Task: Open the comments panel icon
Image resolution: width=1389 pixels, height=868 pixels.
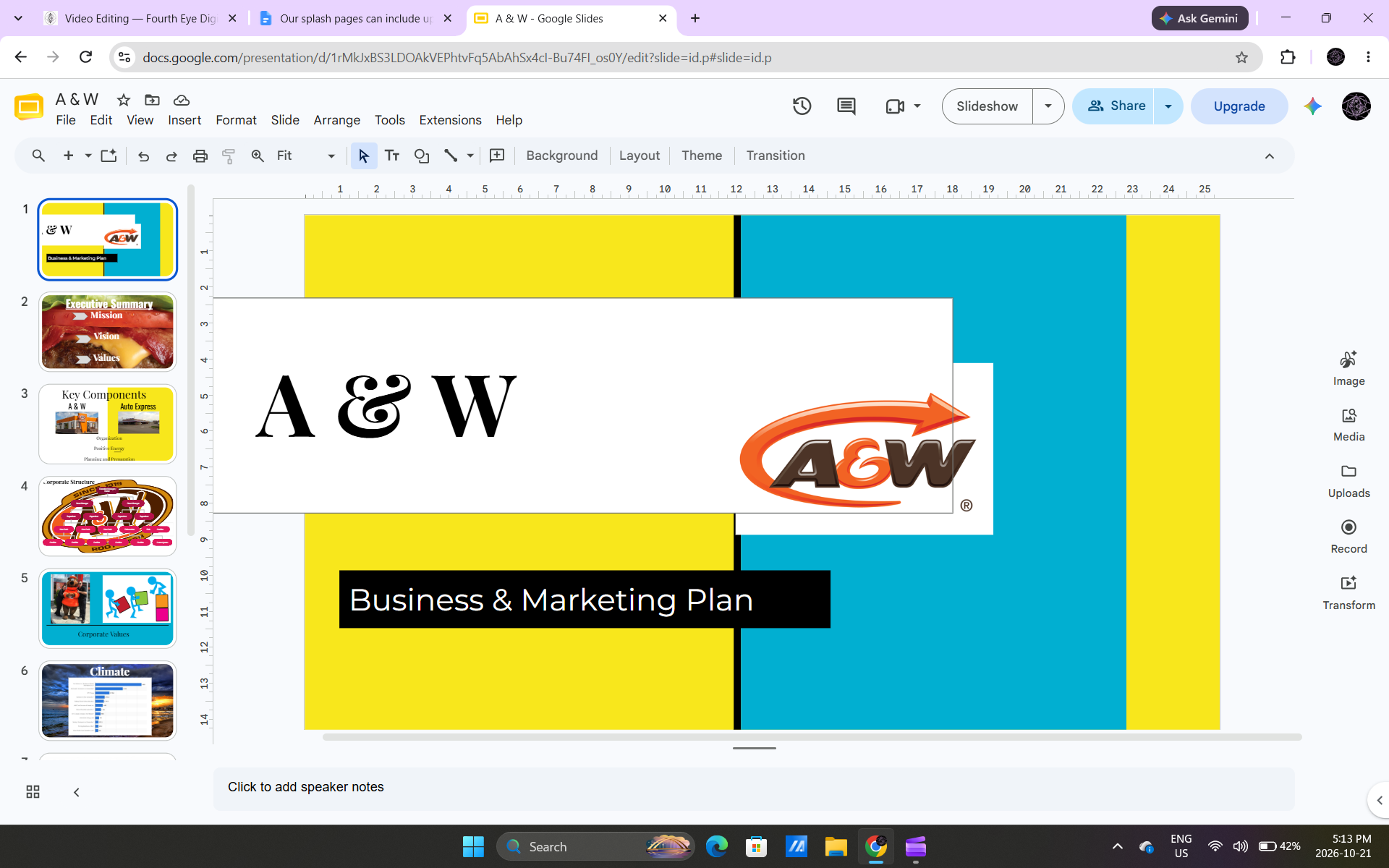Action: point(846,106)
